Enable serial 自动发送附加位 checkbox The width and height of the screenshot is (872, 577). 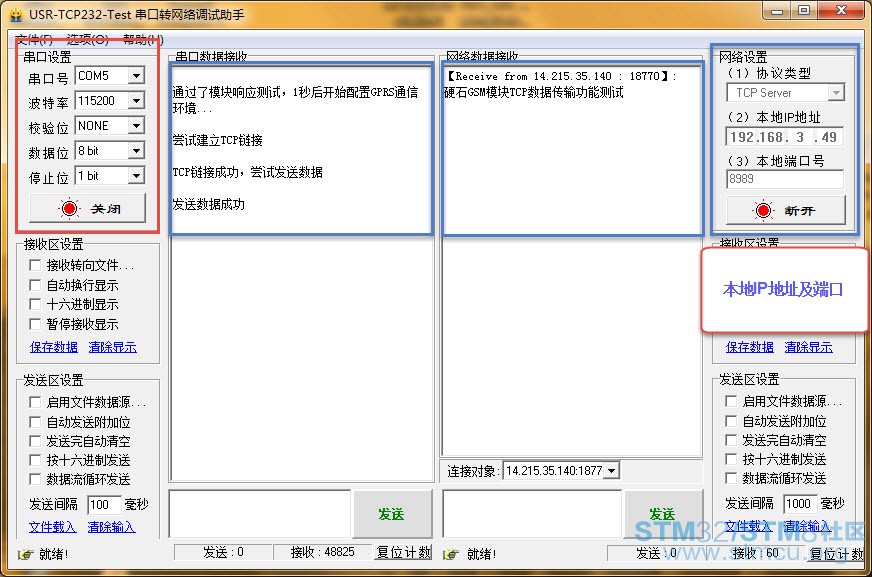34,422
